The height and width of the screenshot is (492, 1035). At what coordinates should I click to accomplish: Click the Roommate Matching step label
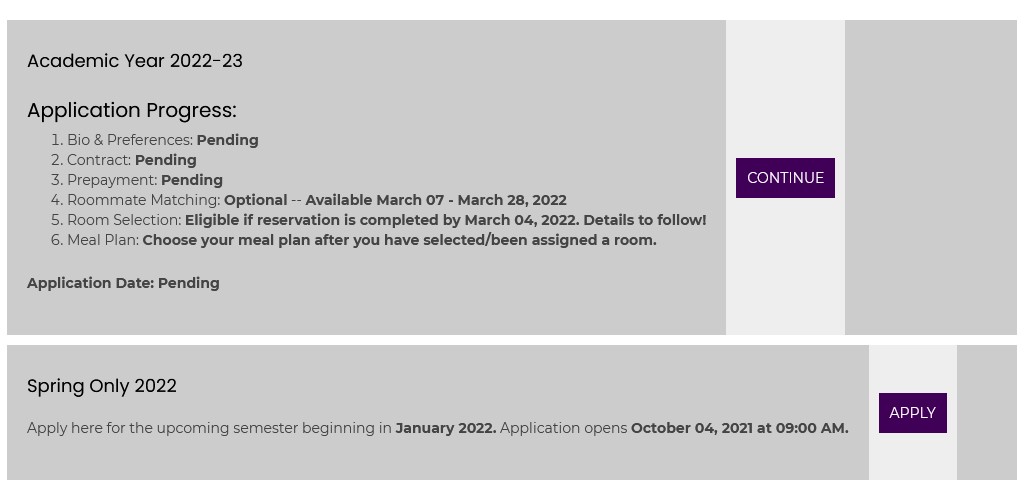coord(143,200)
